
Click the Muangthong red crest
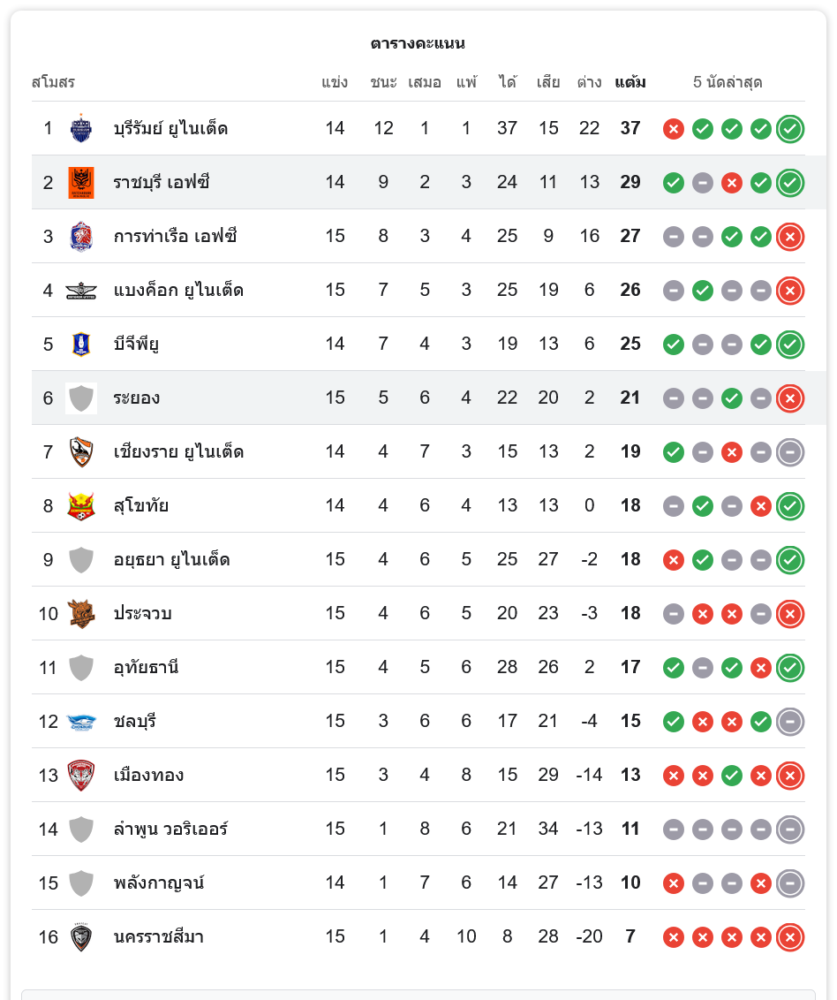81,775
